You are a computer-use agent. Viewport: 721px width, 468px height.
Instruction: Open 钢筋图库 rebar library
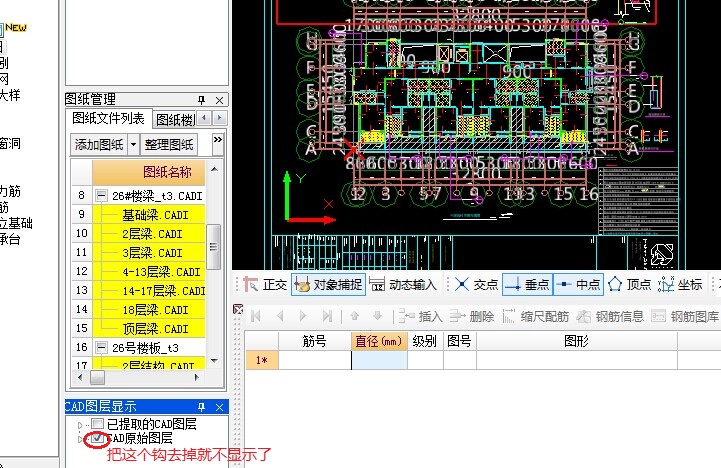point(685,316)
